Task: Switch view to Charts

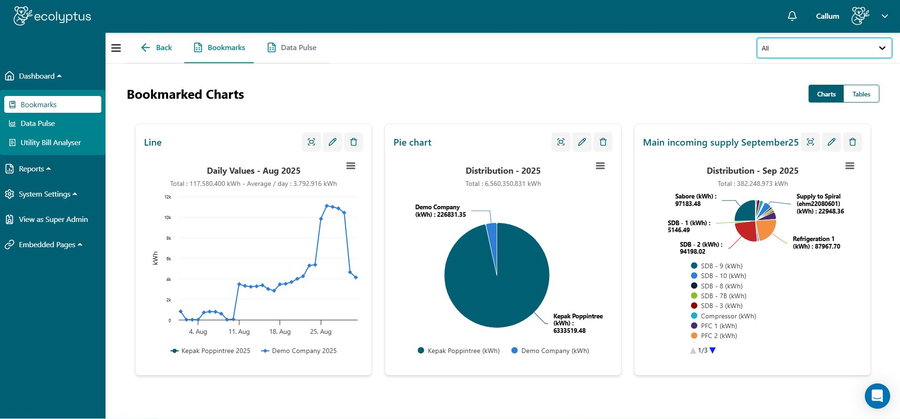Action: [x=826, y=94]
